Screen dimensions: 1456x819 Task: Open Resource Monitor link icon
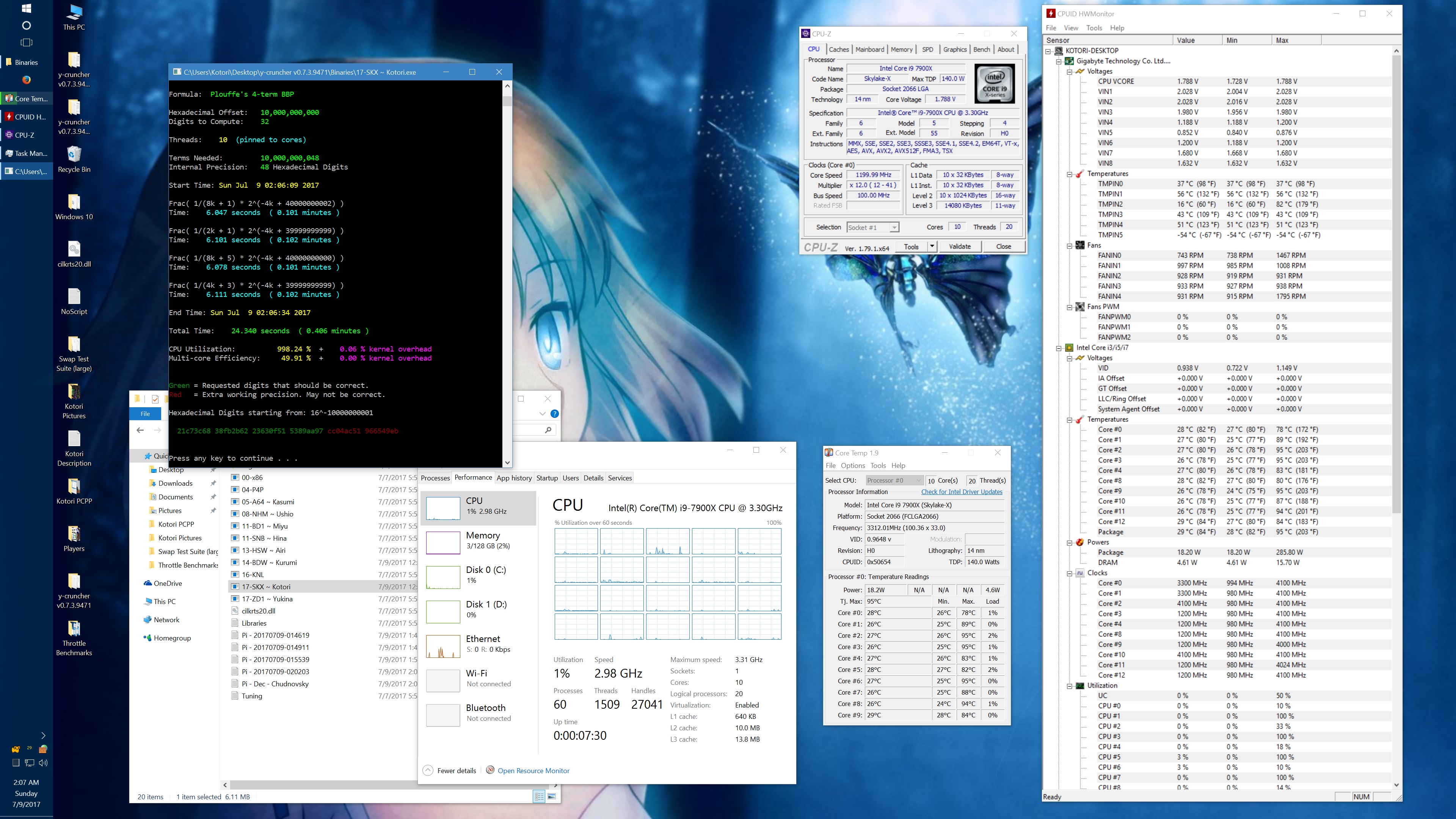tap(490, 770)
